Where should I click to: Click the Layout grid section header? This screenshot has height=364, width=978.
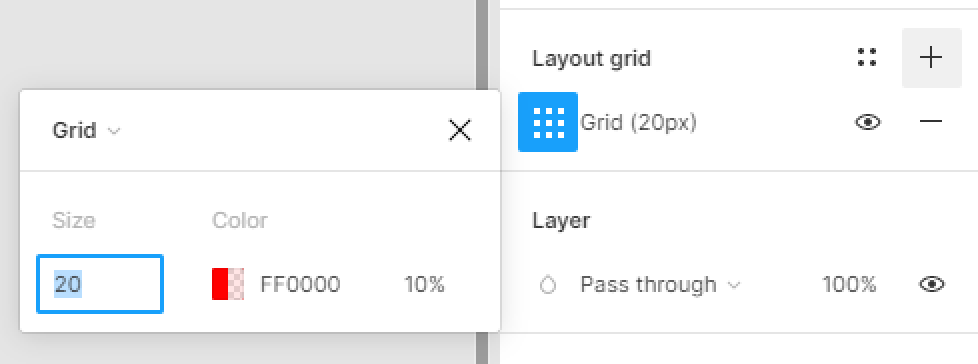[591, 59]
